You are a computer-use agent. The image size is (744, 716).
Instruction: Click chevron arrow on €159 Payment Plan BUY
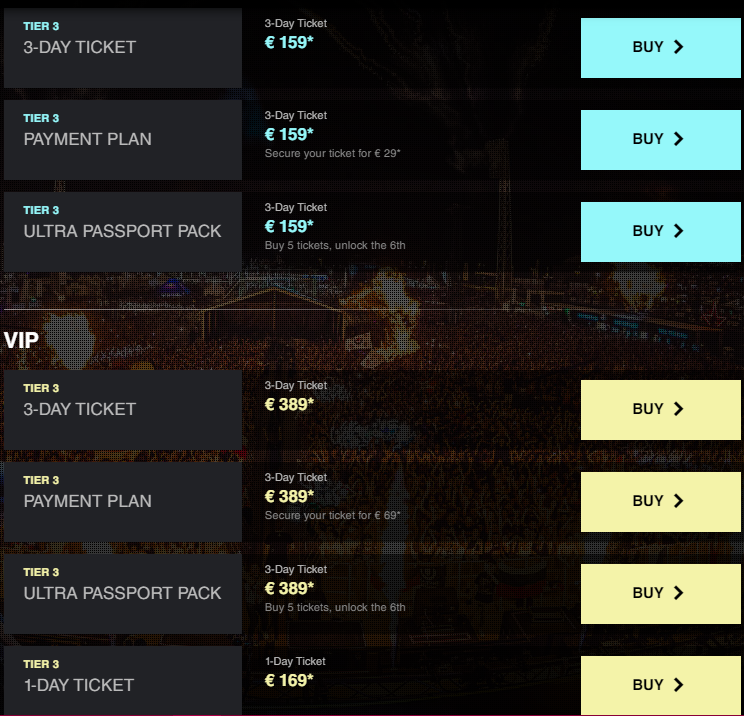679,139
